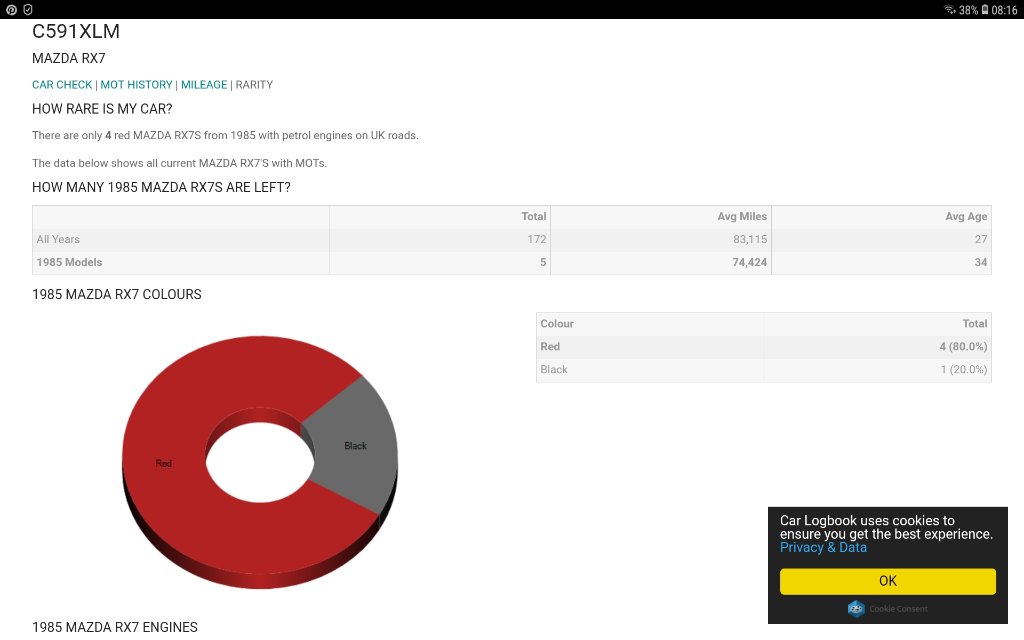Click the average age value 34

coord(981,262)
